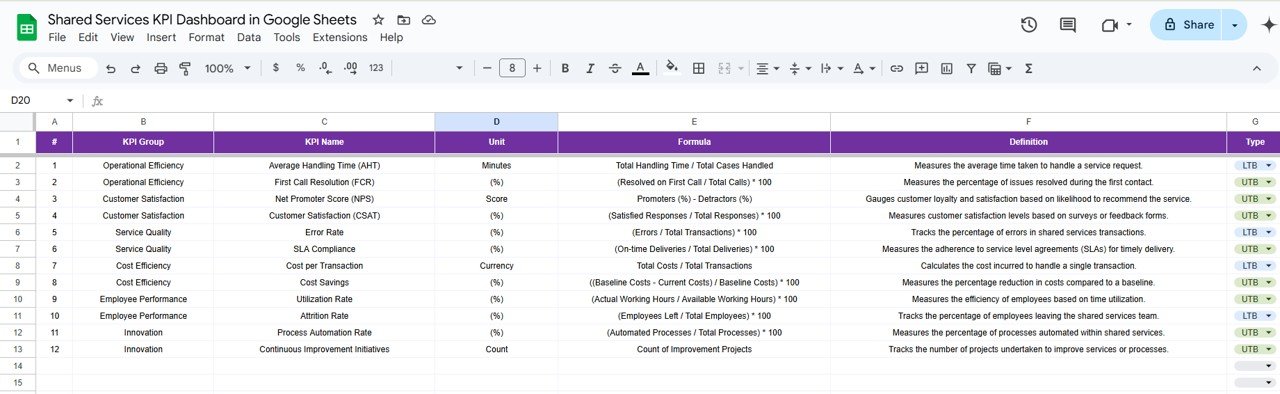Start a Meet call camera icon
Screen dimensions: 1280x394
1109,25
